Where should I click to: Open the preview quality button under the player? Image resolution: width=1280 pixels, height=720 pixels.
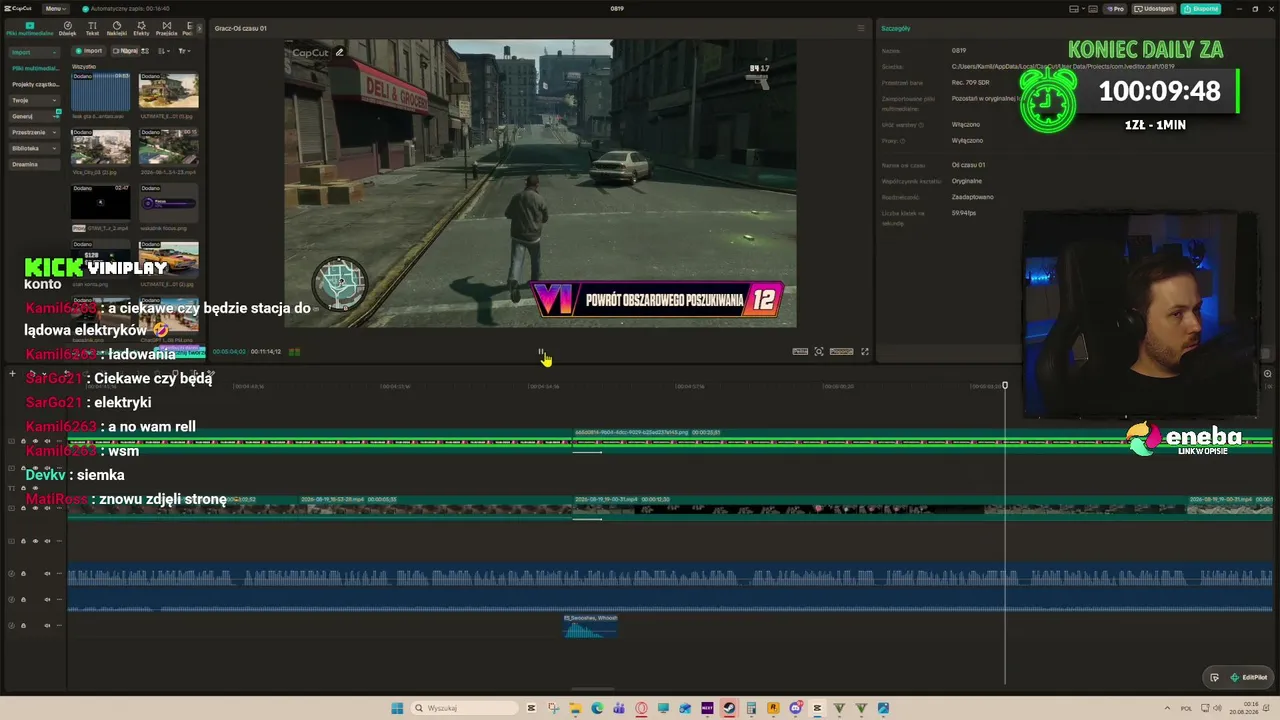800,352
